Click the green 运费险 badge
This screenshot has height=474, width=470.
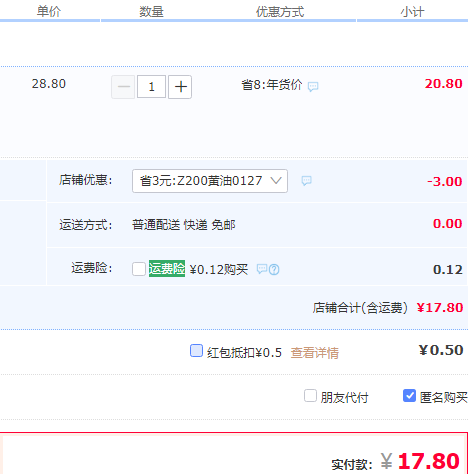pyautogui.click(x=167, y=268)
